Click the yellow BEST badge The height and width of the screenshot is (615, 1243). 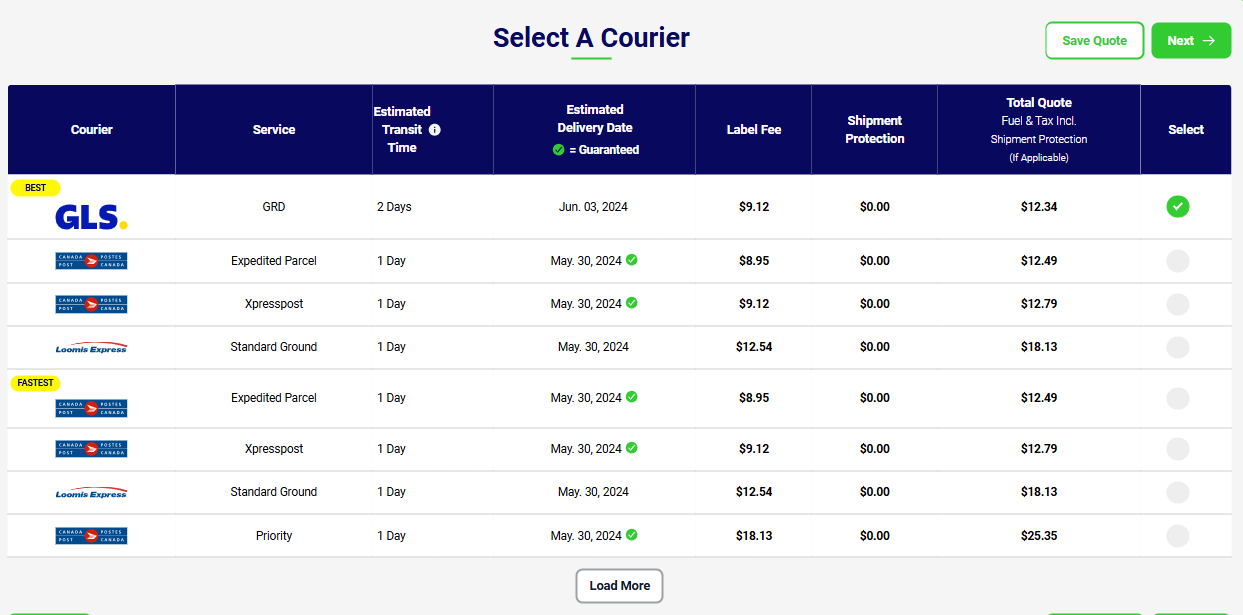click(x=35, y=188)
